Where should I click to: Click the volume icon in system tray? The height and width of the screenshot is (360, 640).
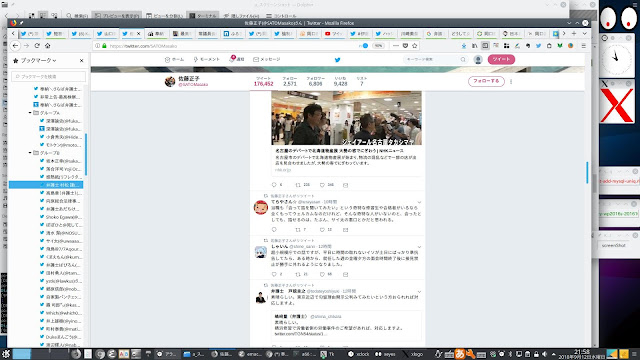point(544,354)
